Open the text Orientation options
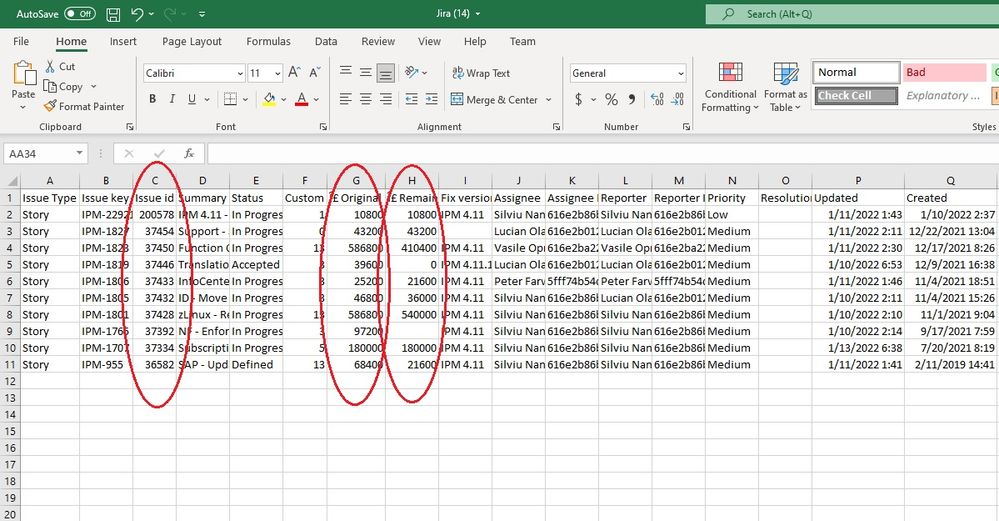This screenshot has height=521, width=999. [x=415, y=72]
